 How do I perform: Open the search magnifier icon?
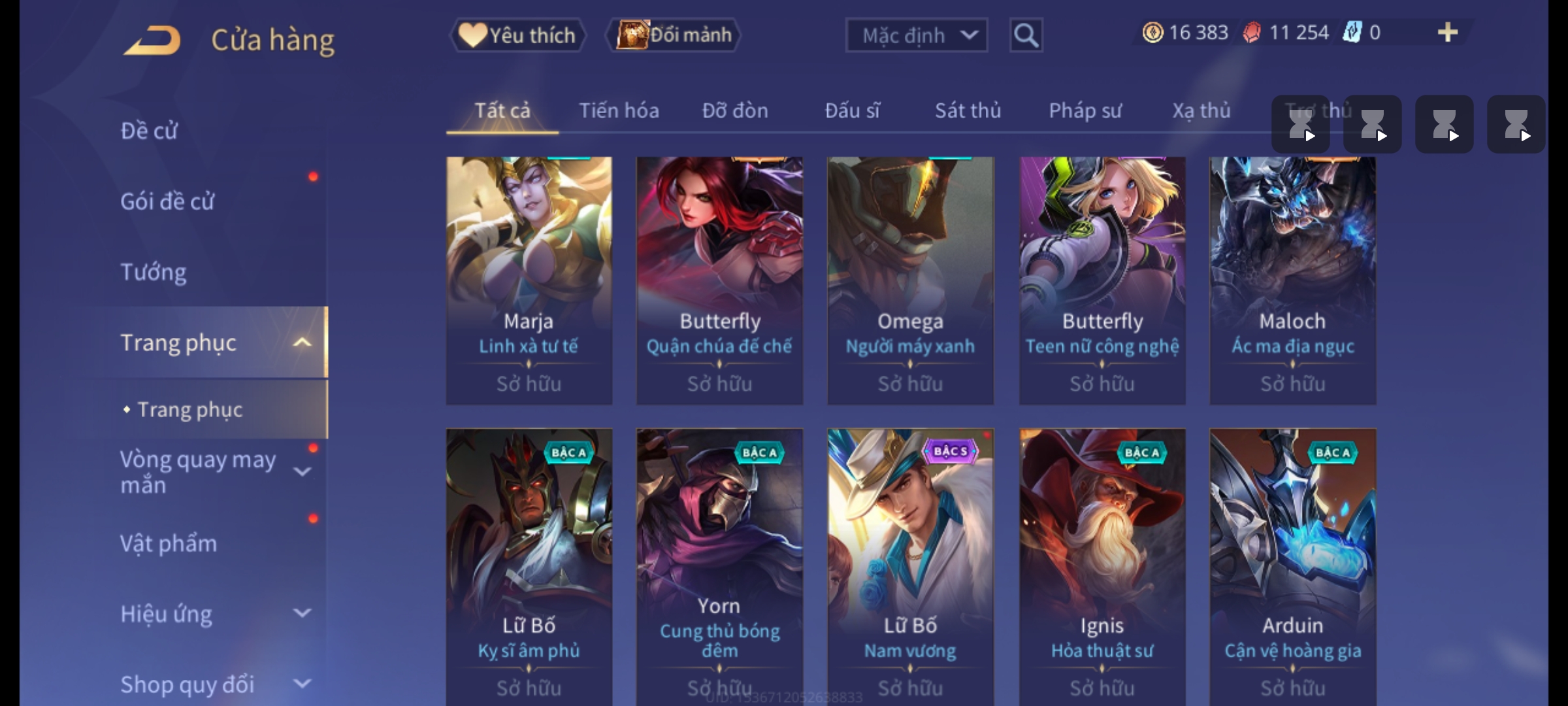click(1026, 35)
